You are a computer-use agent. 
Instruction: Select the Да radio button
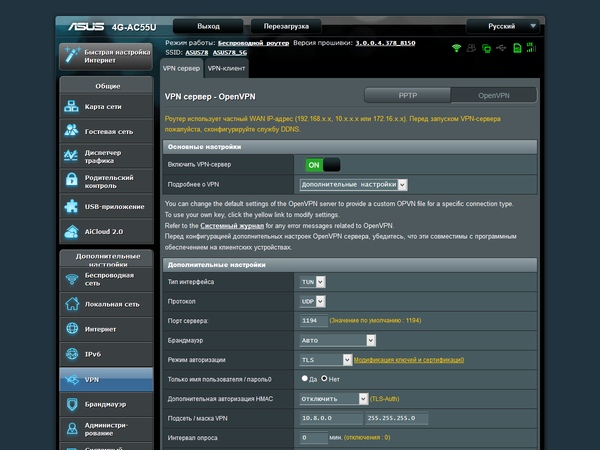(305, 378)
